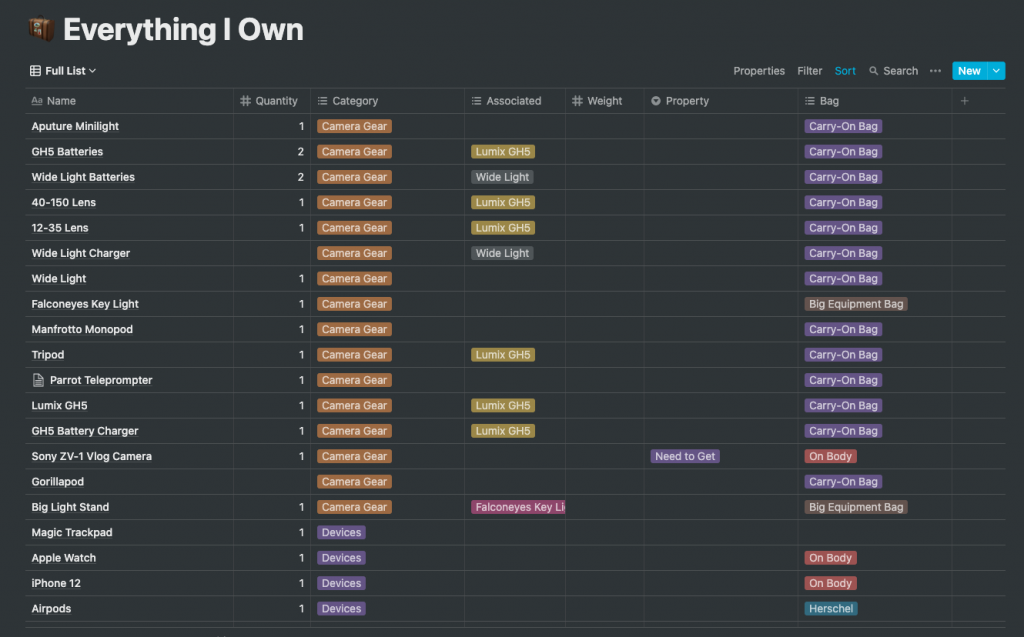
Task: Select the Need to Get property tag
Action: [x=685, y=456]
